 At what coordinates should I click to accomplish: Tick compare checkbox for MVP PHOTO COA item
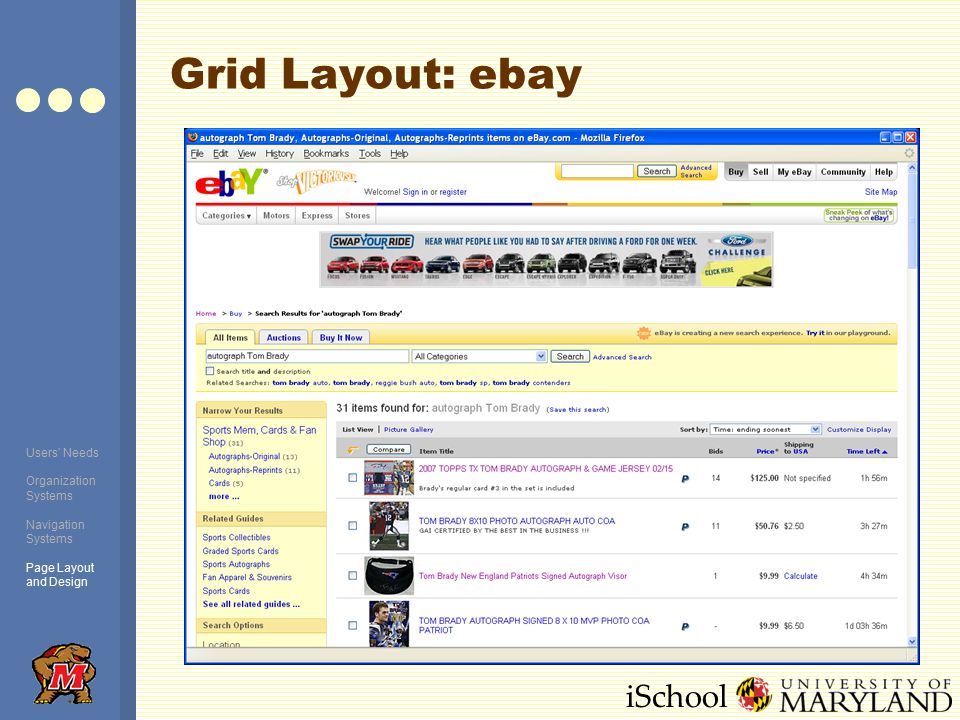click(x=353, y=625)
